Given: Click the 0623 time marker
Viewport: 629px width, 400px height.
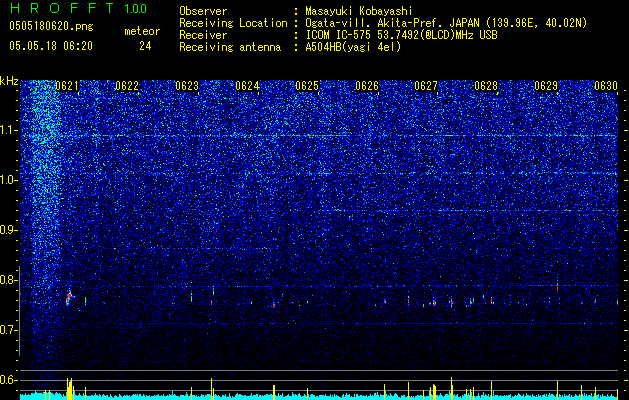Looking at the screenshot, I should coord(187,86).
